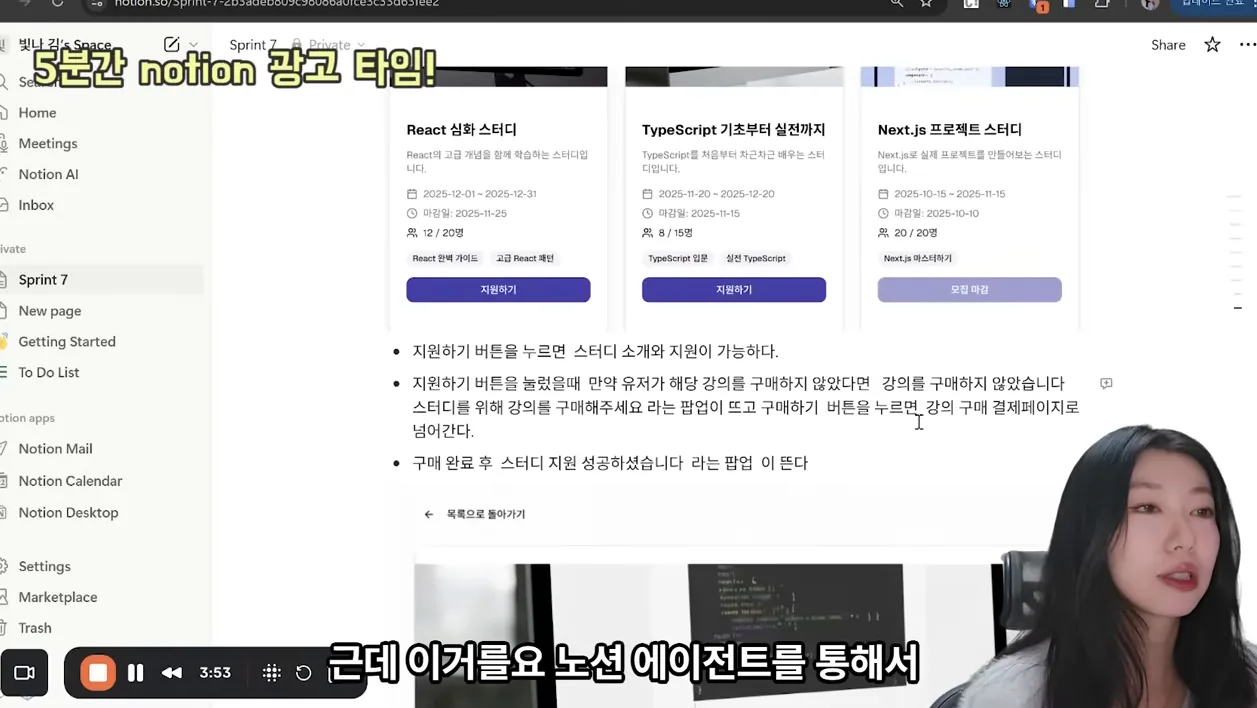Viewport: 1257px width, 708px height.
Task: Click the 고급 React 패턴 tag
Action: tap(525, 258)
